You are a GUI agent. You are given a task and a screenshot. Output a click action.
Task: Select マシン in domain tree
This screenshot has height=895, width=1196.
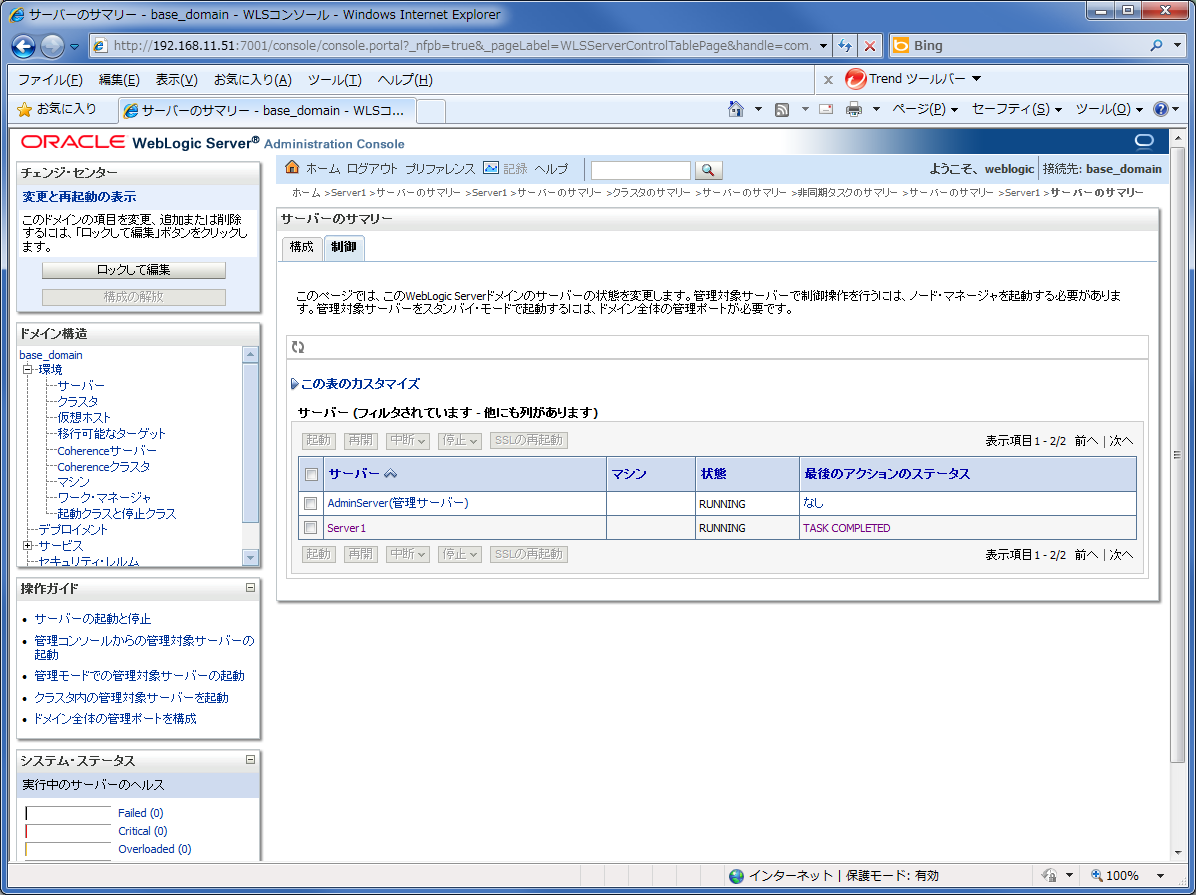coord(73,481)
